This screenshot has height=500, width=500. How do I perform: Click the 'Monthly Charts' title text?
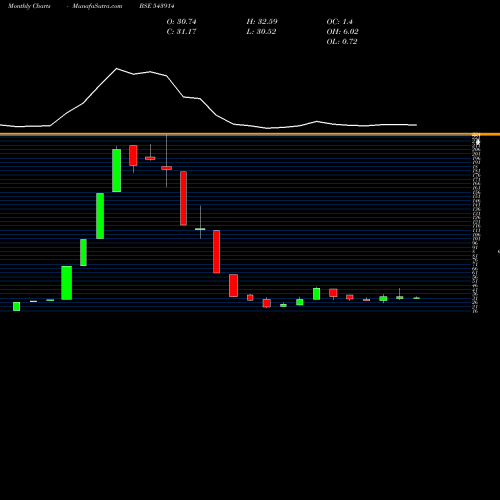29,6
